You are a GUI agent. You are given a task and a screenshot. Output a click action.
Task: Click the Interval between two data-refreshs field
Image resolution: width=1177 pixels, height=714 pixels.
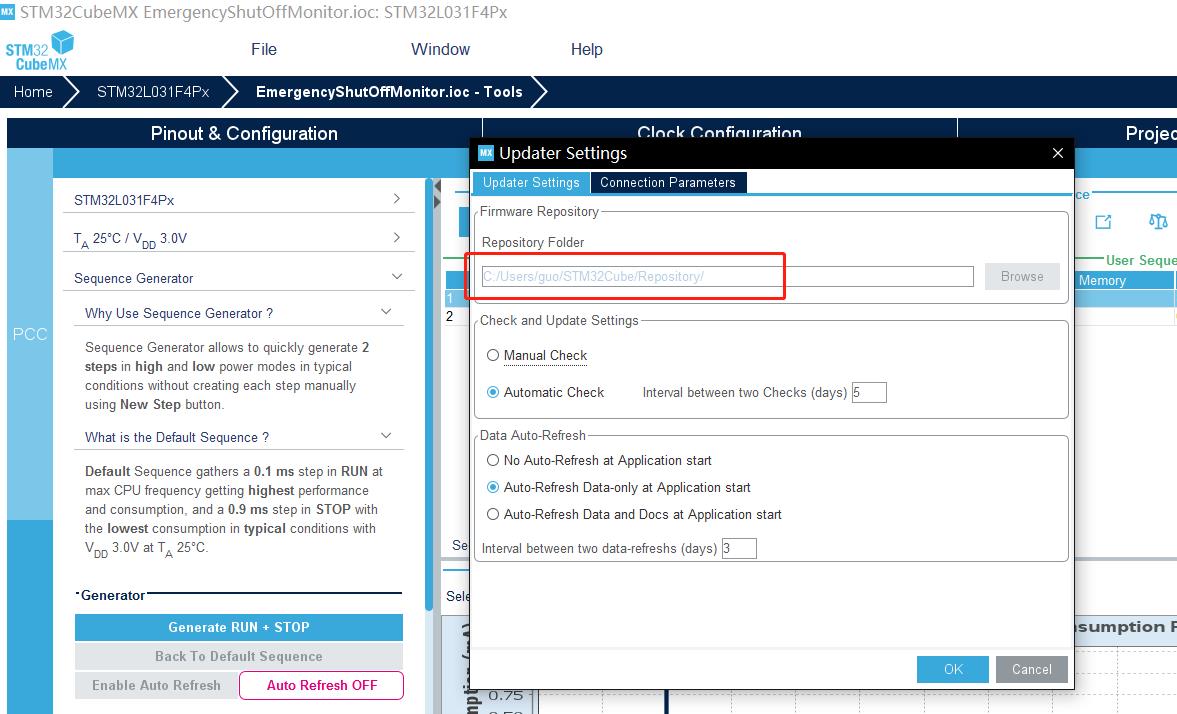pyautogui.click(x=739, y=548)
